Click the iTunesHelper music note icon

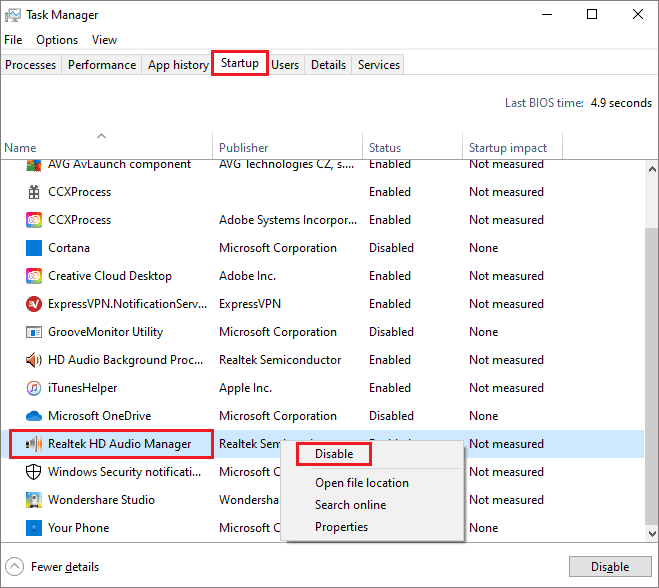[34, 388]
